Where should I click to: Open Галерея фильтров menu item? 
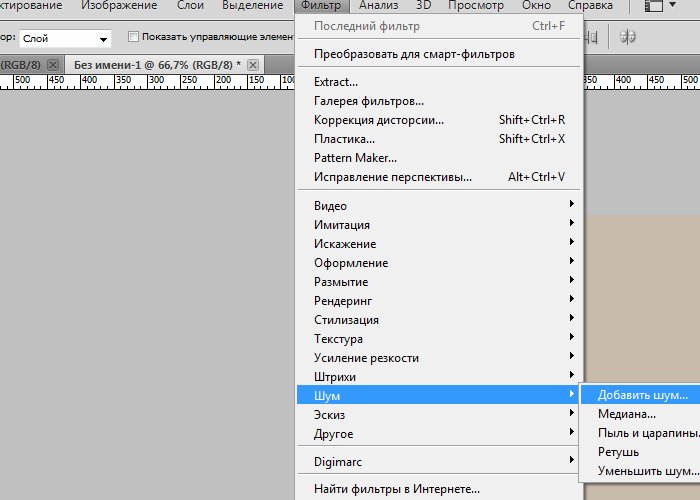tap(369, 101)
